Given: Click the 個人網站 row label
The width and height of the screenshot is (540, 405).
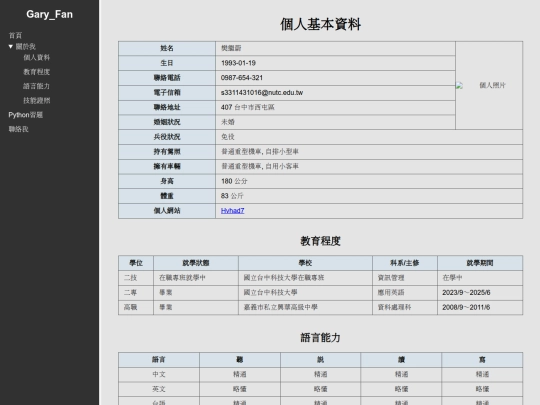Looking at the screenshot, I should (x=167, y=211).
